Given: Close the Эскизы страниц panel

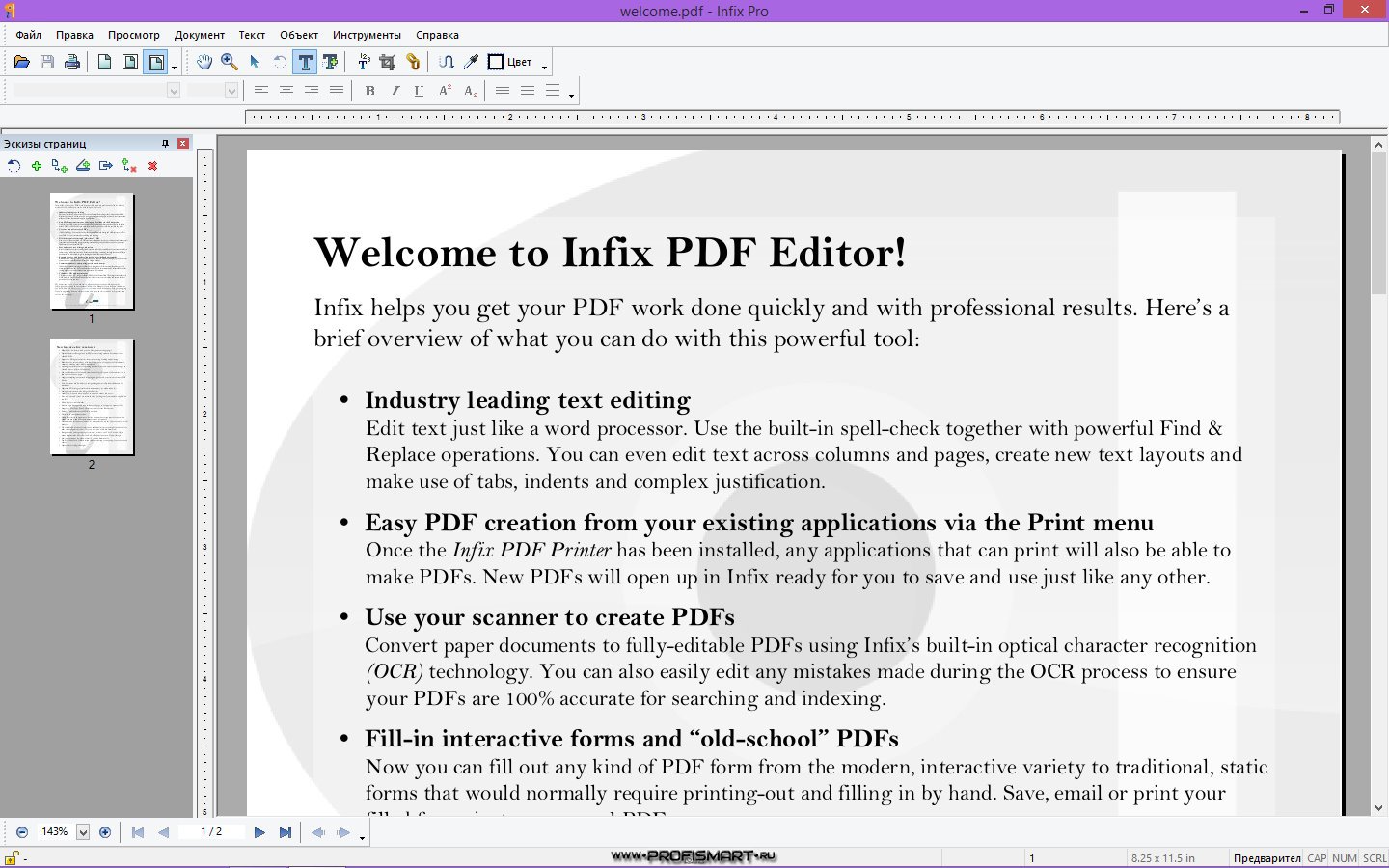Looking at the screenshot, I should coord(183,143).
